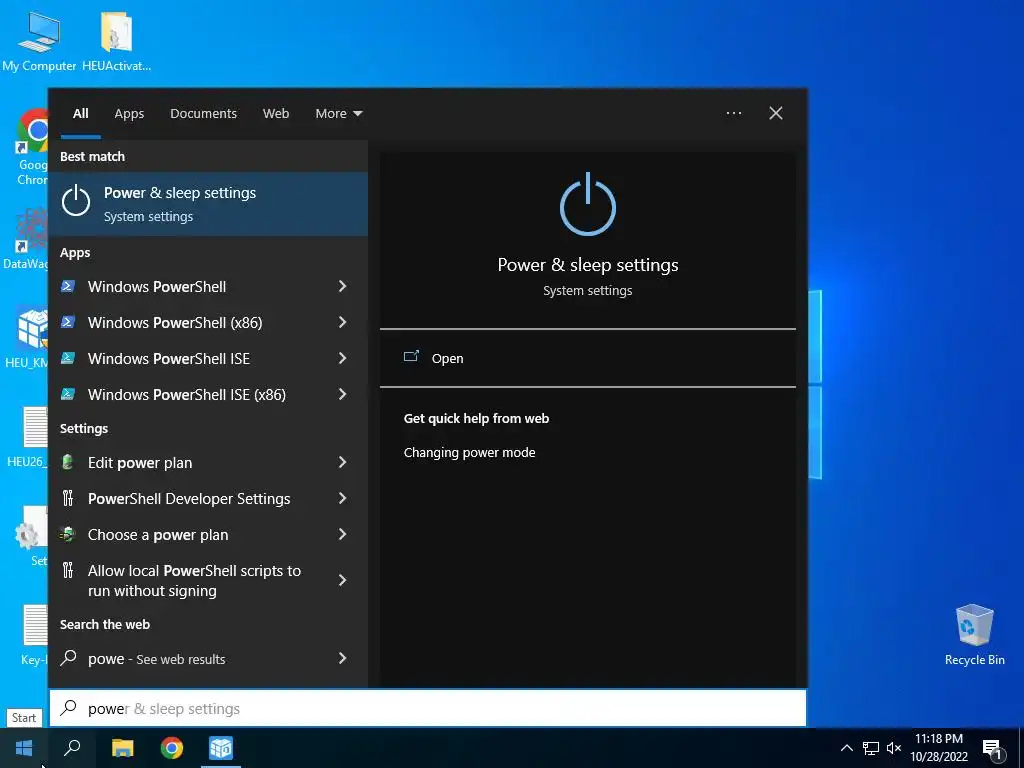
Task: Select the Google Chrome desktop shortcut
Action: pyautogui.click(x=33, y=148)
